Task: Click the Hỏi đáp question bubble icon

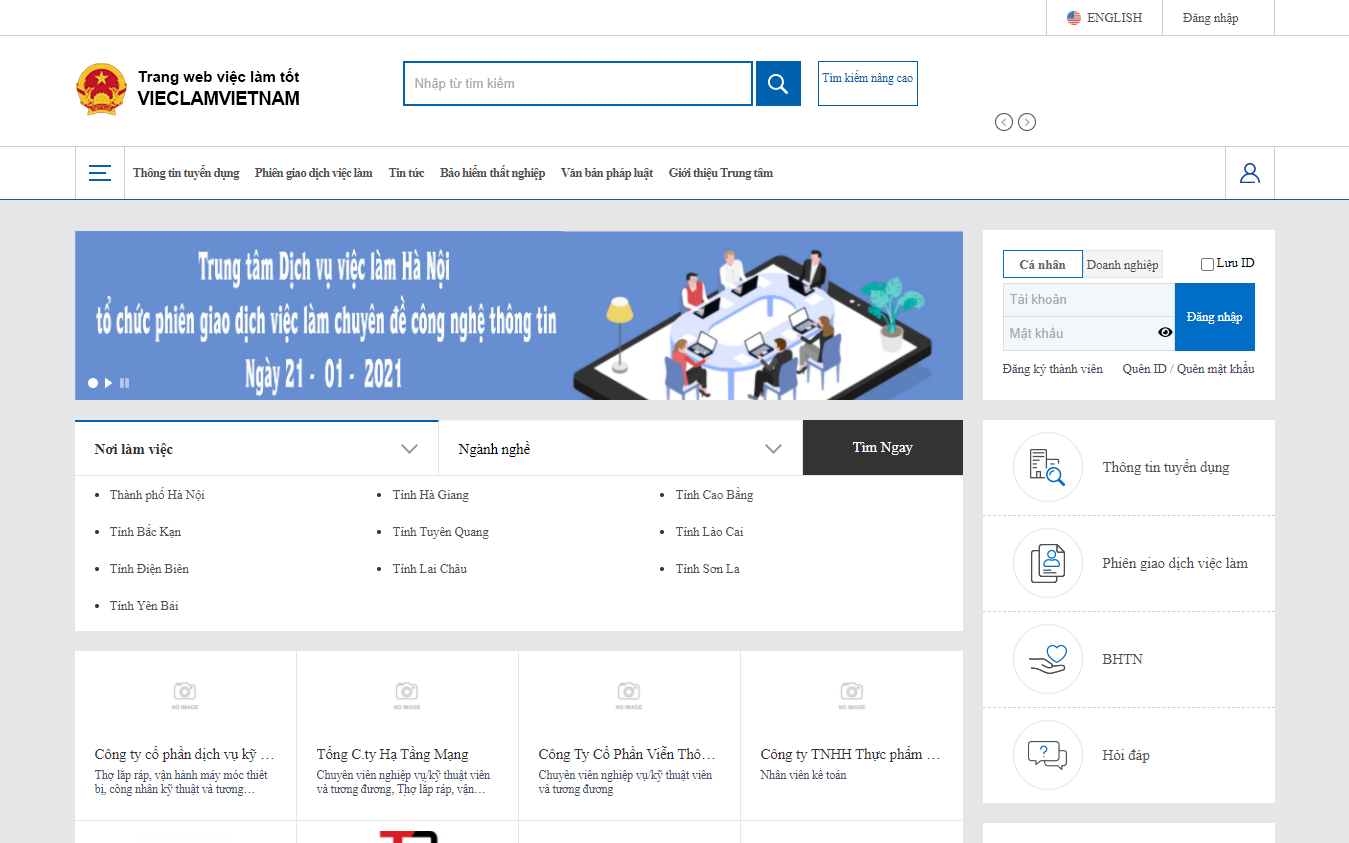Action: point(1048,755)
